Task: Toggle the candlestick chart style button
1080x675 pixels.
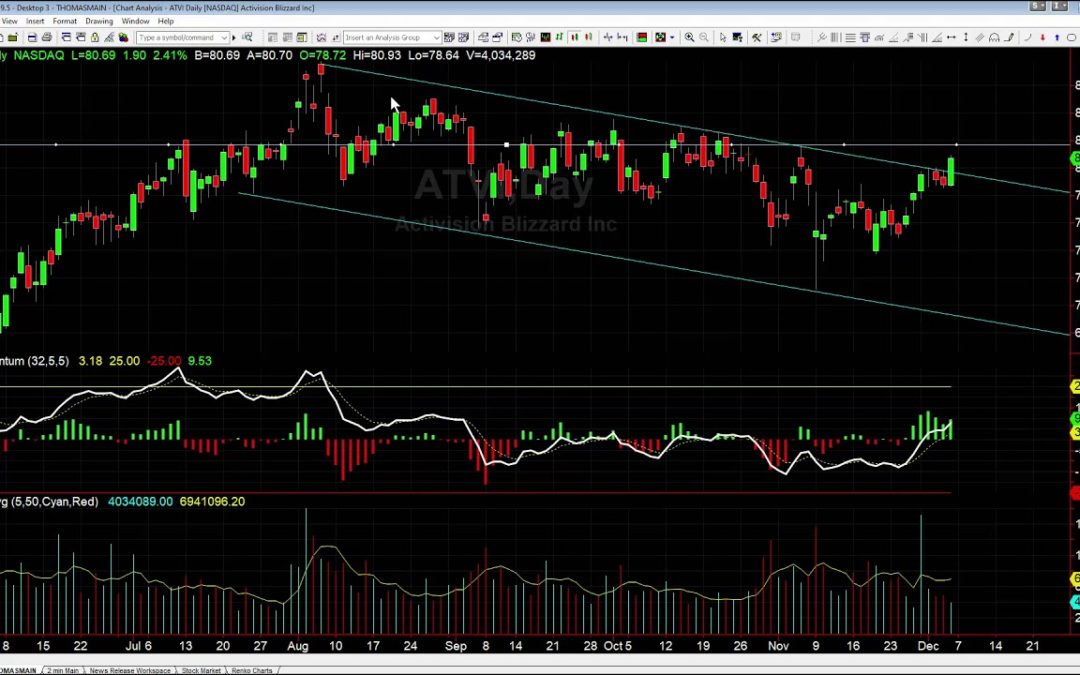Action: [x=574, y=38]
